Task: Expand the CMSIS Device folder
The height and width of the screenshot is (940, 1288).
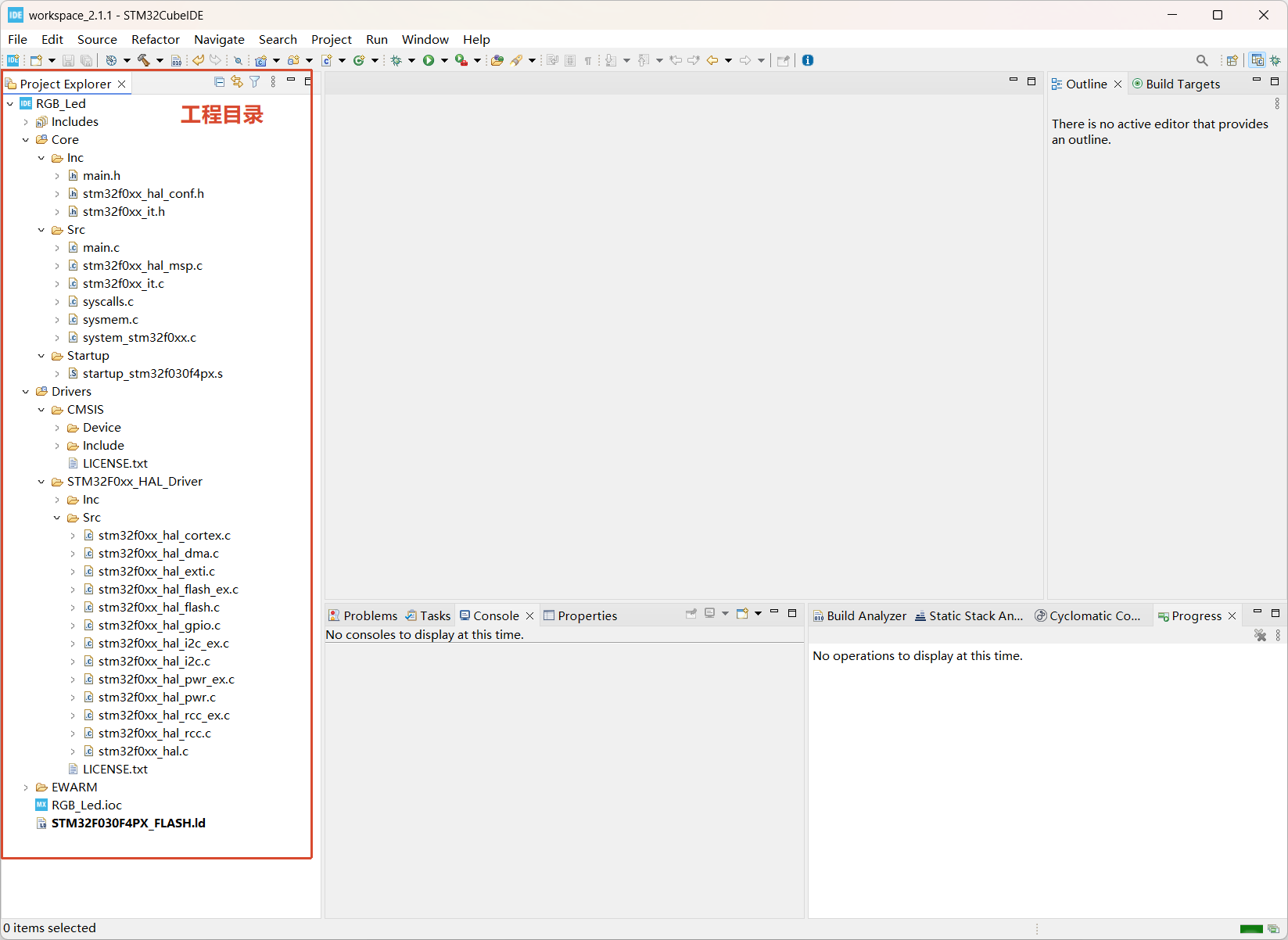Action: coord(57,427)
